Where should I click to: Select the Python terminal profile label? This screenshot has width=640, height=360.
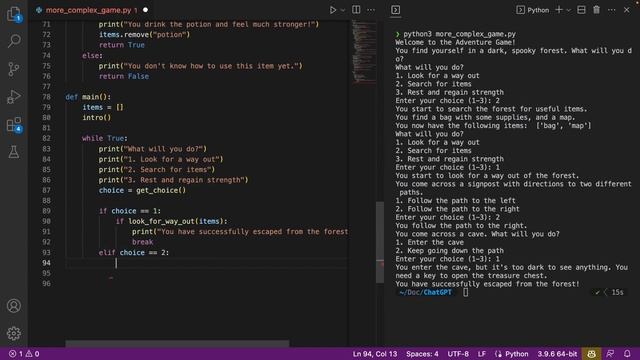click(533, 10)
